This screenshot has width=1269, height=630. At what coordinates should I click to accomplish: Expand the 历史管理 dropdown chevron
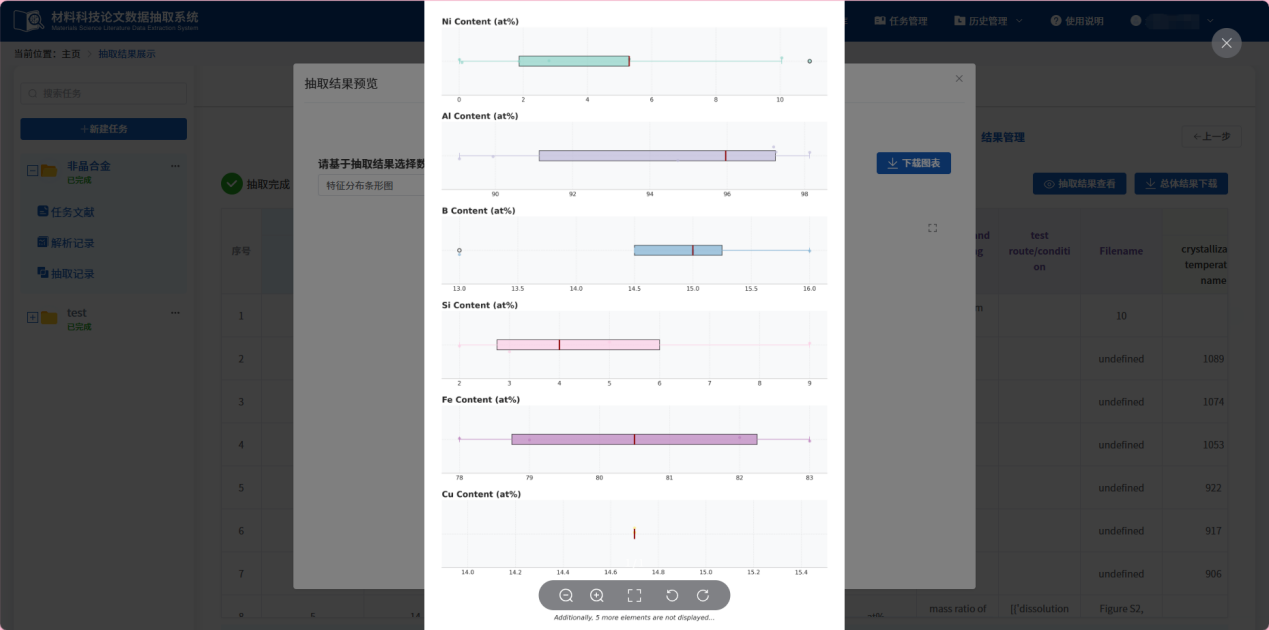(x=1021, y=20)
